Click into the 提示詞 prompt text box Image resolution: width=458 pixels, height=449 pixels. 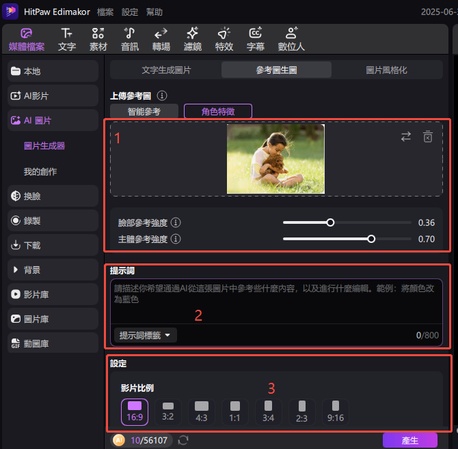point(276,301)
